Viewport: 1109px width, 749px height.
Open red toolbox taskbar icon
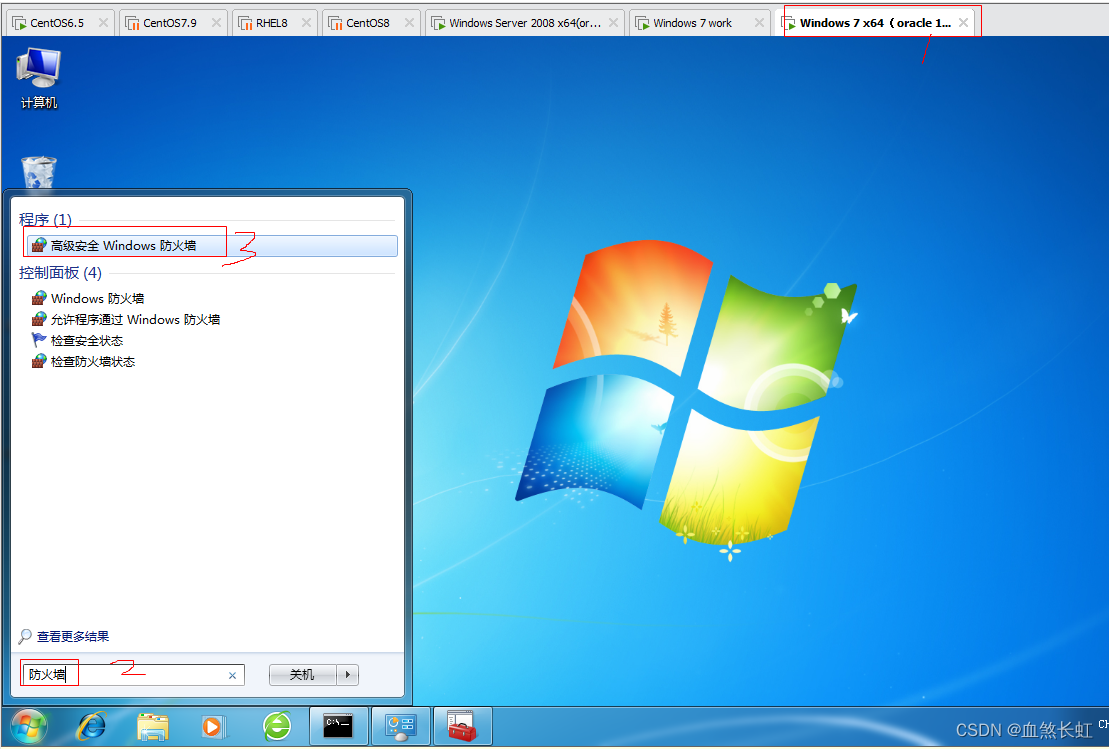(462, 726)
